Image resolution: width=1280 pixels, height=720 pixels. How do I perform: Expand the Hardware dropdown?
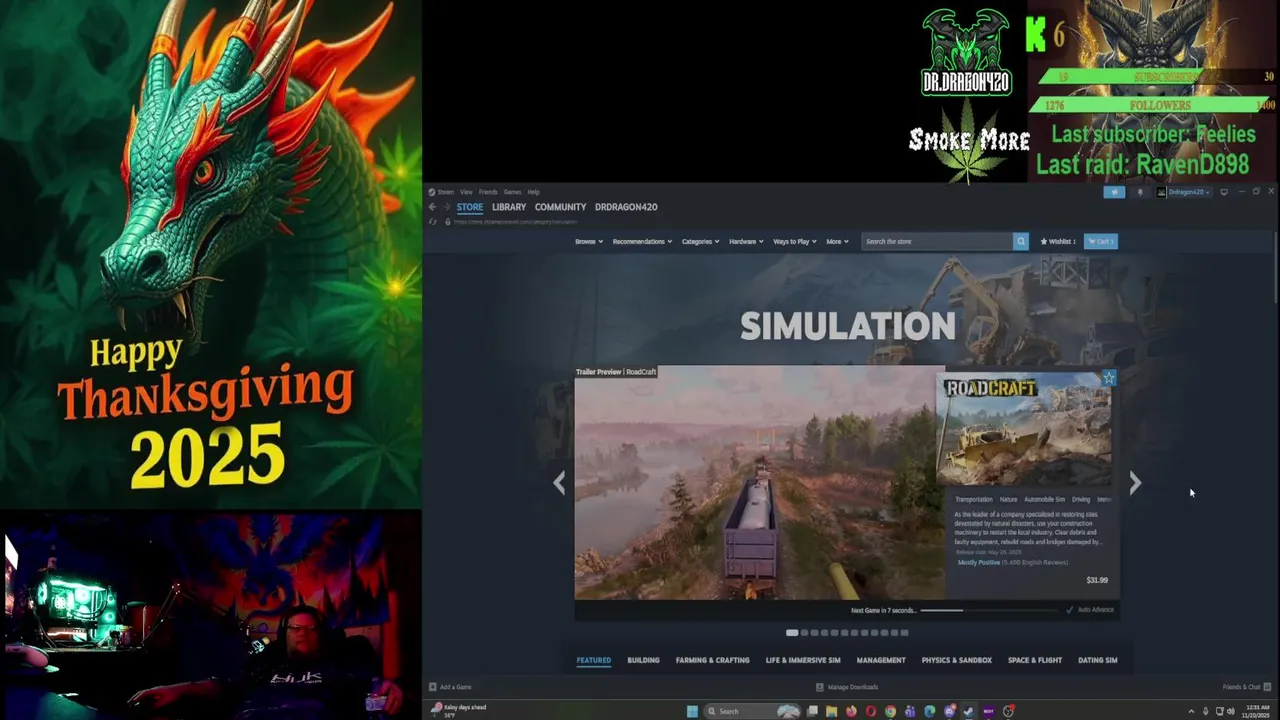coord(746,241)
